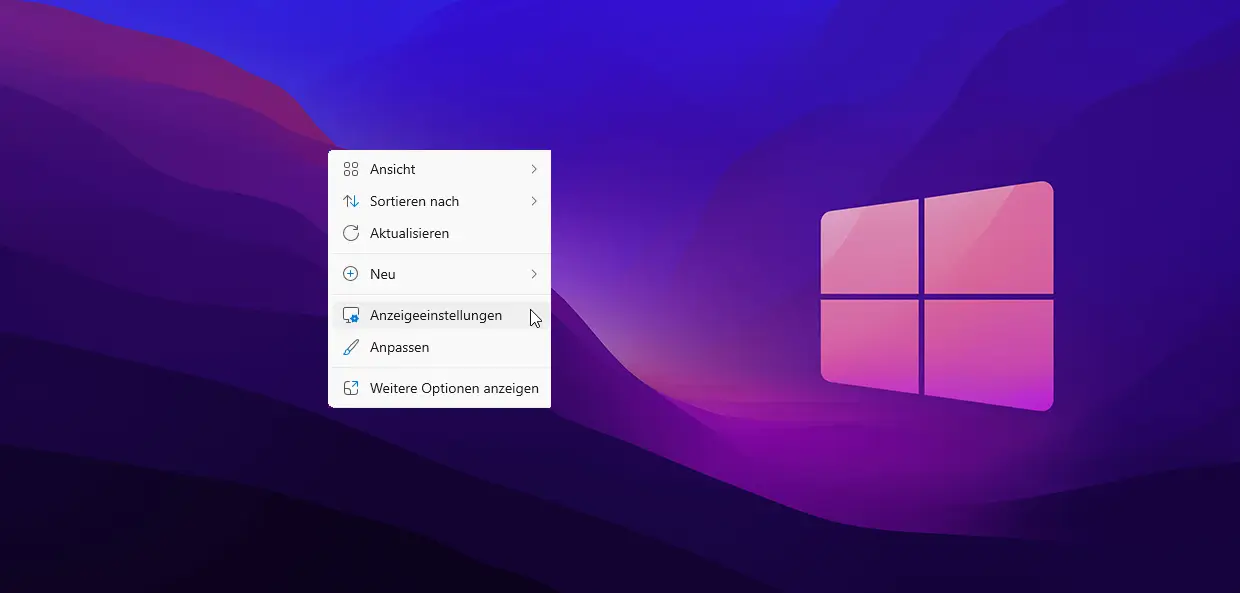This screenshot has height=593, width=1240.
Task: Click the refresh icon beside Aktualisieren
Action: pyautogui.click(x=351, y=233)
